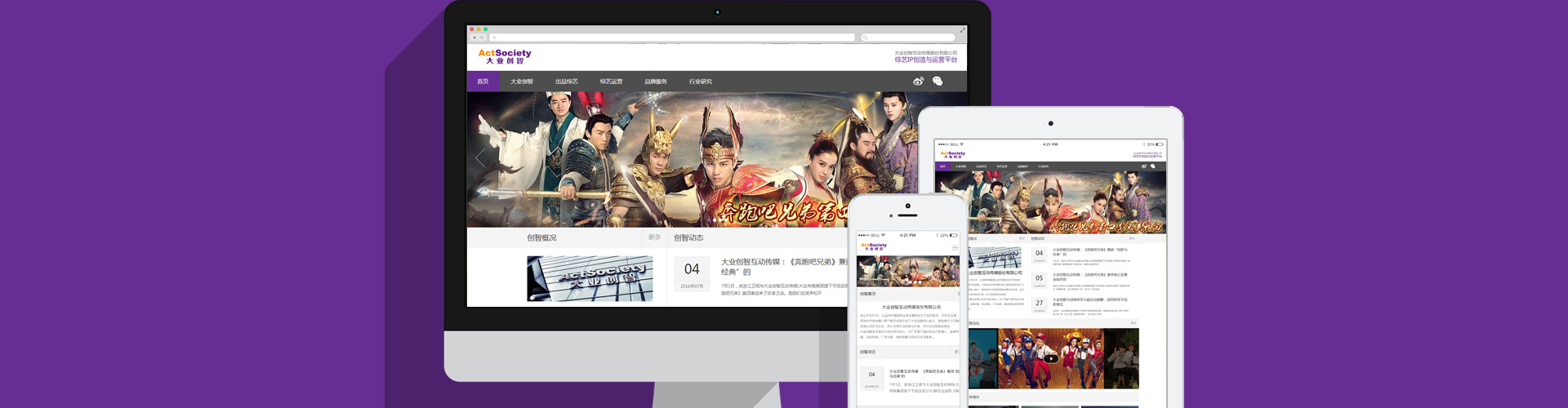Viewport: 1568px width, 408px height.
Task: Click the 04 date box on the phone
Action: tap(871, 378)
